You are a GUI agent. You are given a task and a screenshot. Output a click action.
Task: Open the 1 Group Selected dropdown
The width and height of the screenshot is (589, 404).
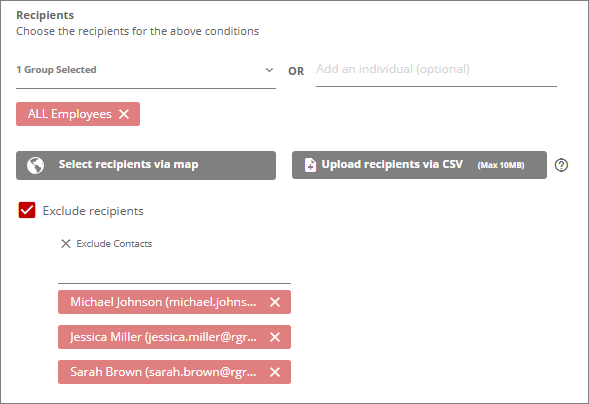[146, 70]
